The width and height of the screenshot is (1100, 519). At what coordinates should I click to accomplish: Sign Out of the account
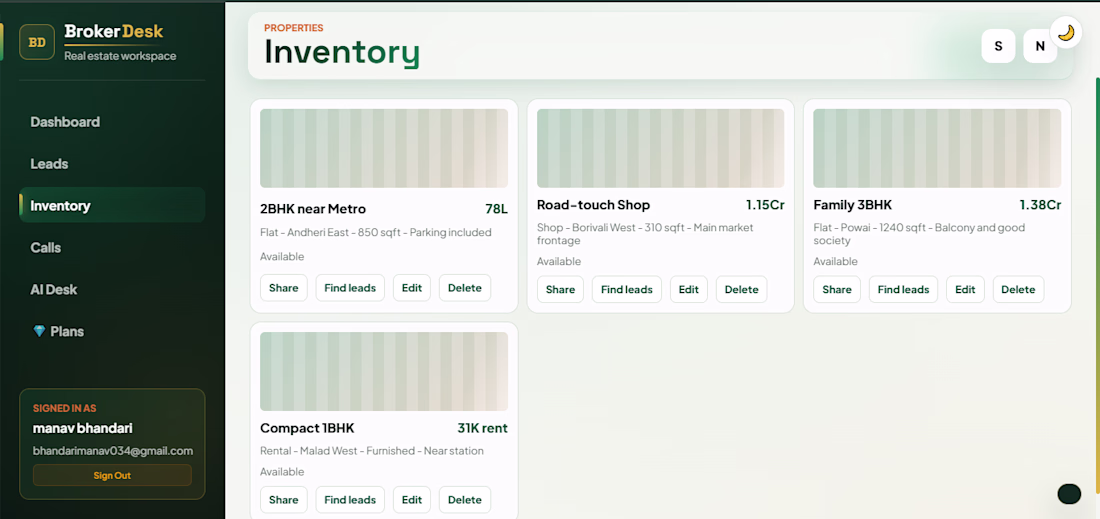click(112, 475)
